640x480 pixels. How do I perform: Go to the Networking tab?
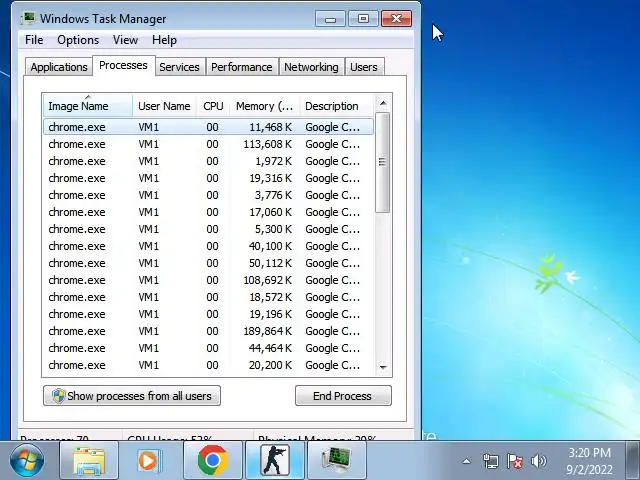pos(311,67)
